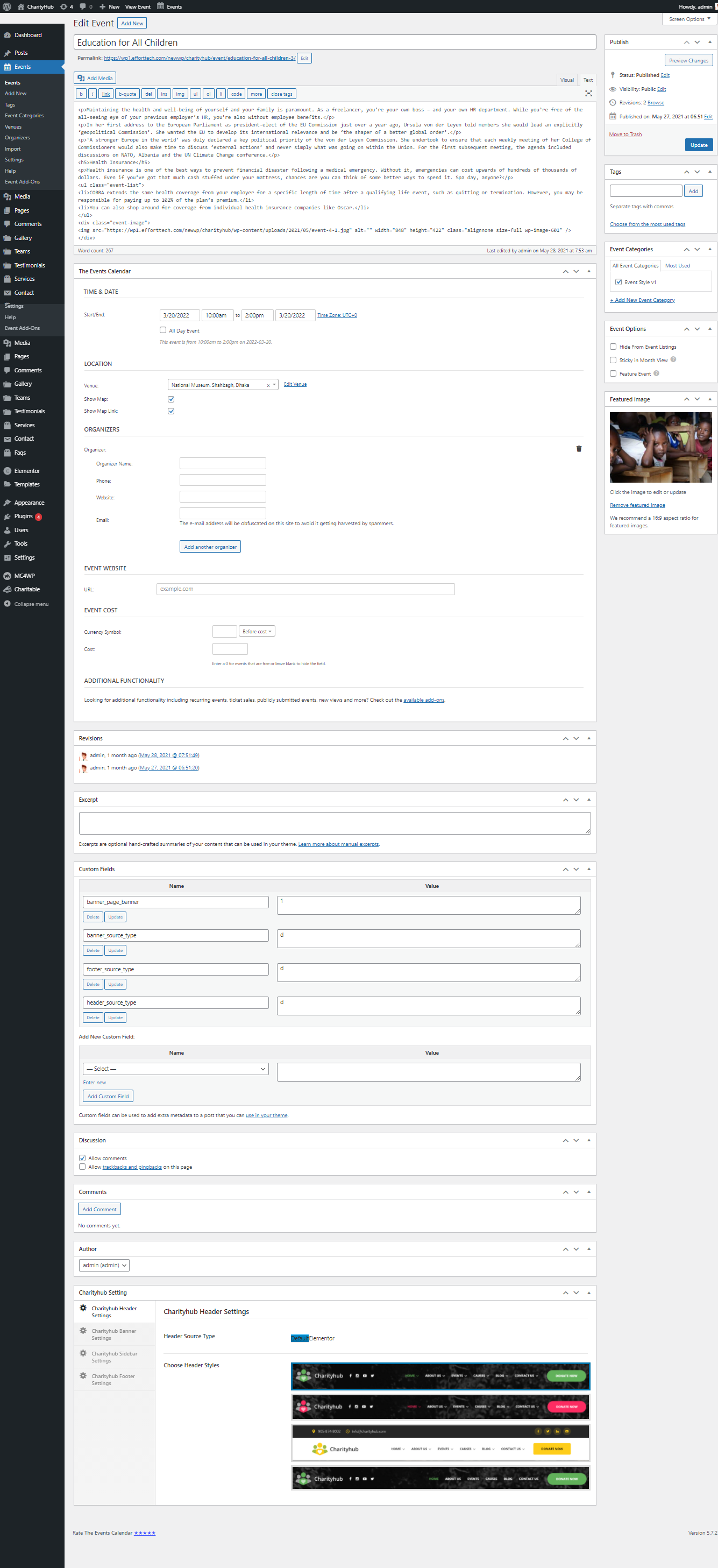Toggle the Show Map checkbox
718x1568 pixels.
(171, 399)
